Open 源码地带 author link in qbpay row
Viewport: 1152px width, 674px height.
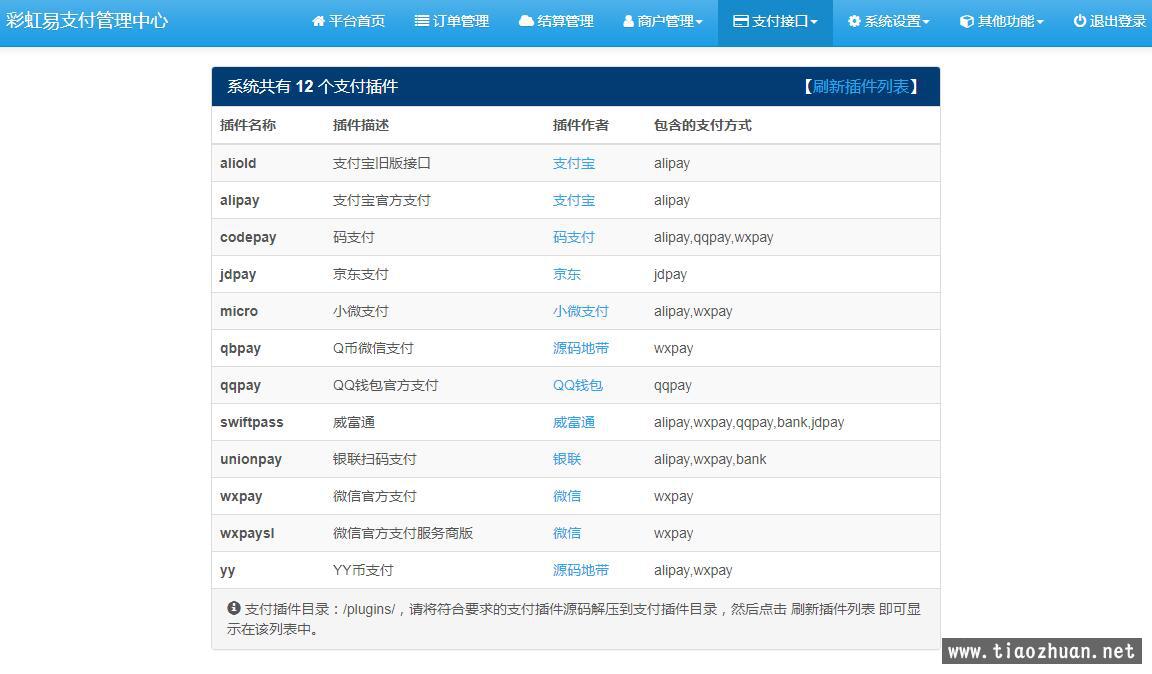580,348
